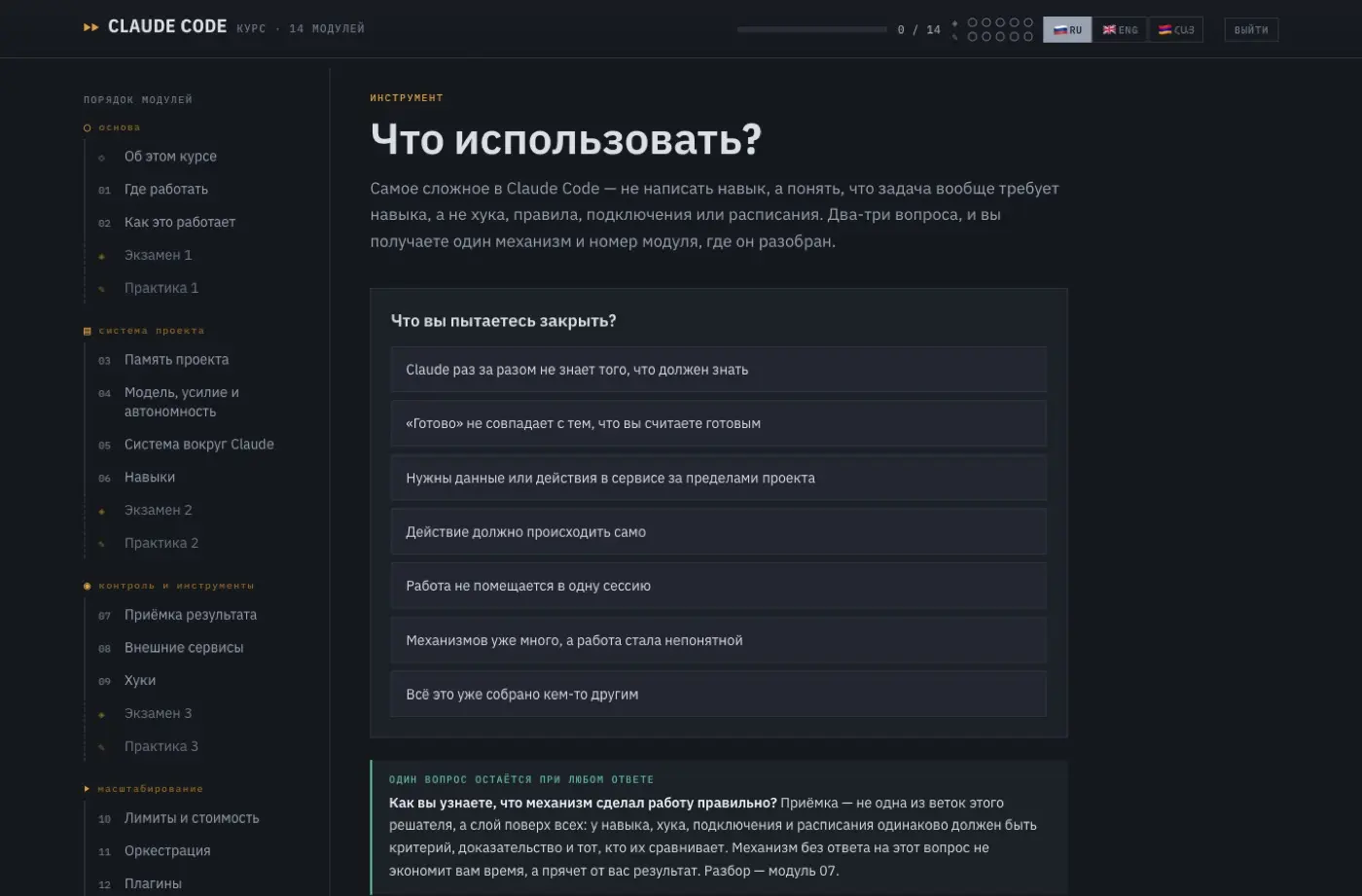Switch language to ENG

tap(1120, 29)
